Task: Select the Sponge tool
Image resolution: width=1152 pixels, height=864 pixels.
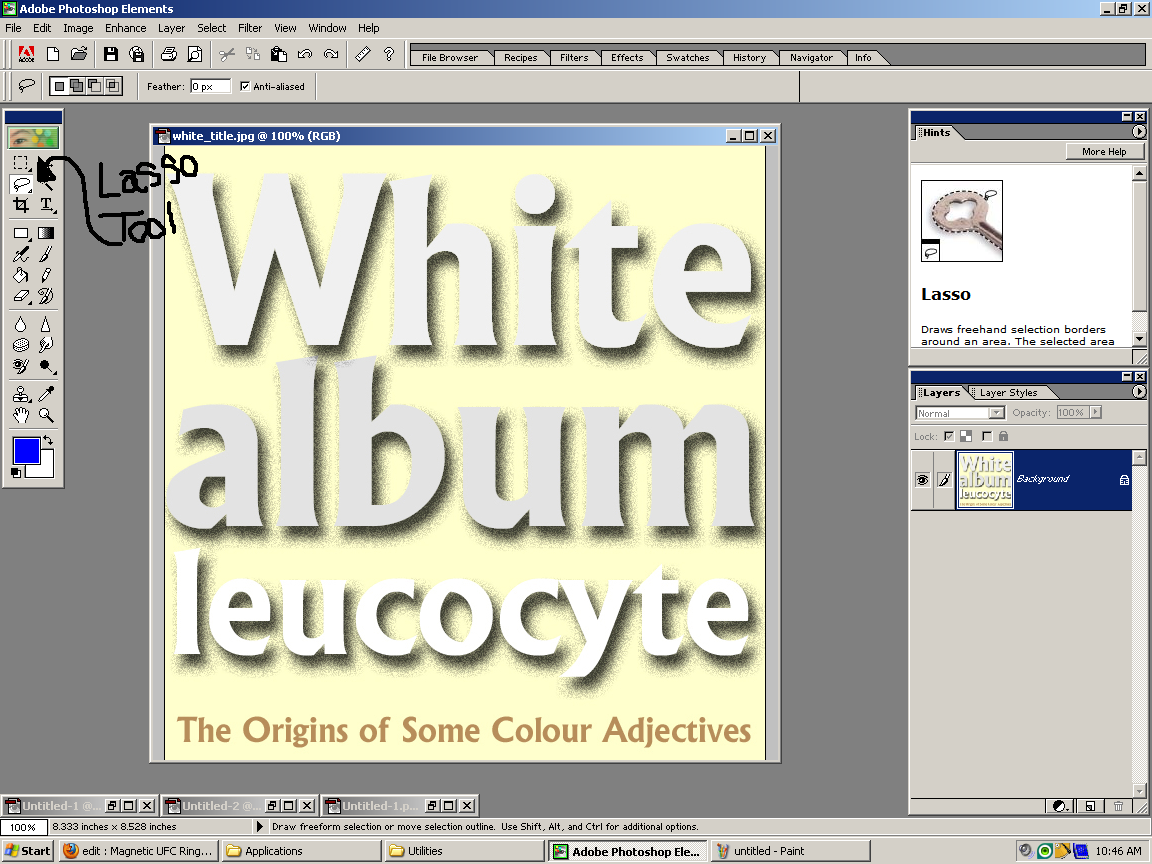Action: [x=21, y=345]
